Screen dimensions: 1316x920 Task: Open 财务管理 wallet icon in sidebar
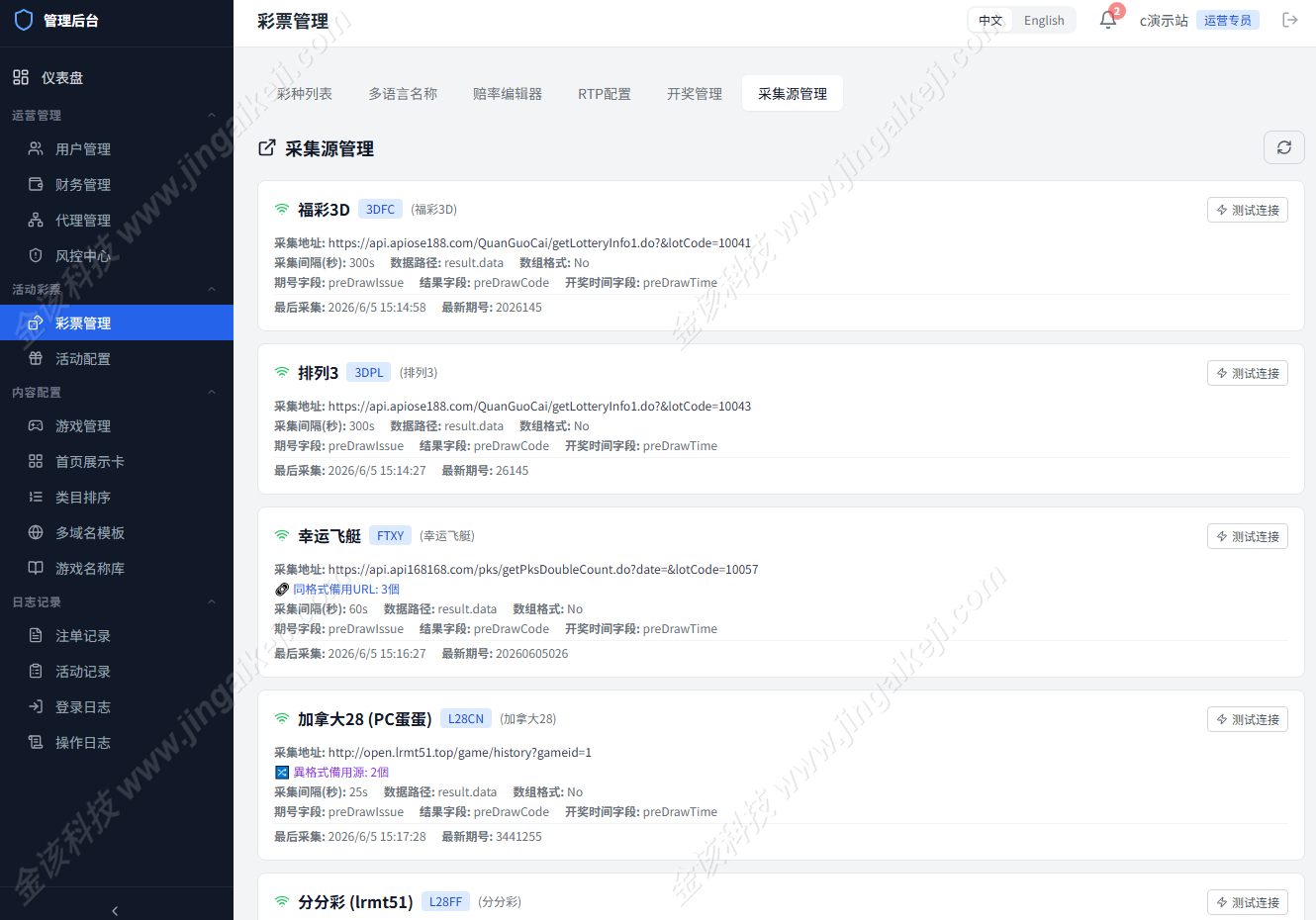pos(36,184)
